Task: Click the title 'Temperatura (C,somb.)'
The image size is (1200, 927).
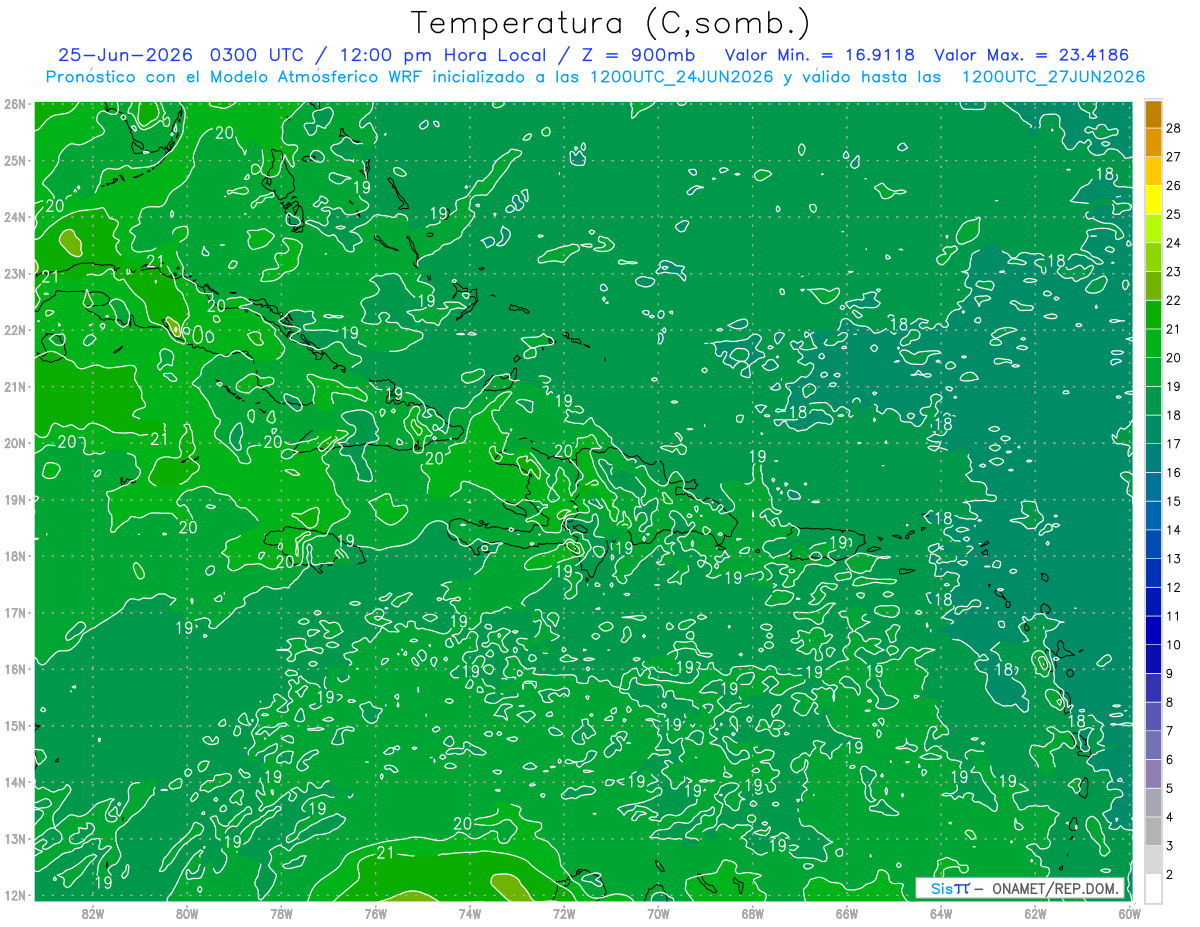Action: (611, 23)
